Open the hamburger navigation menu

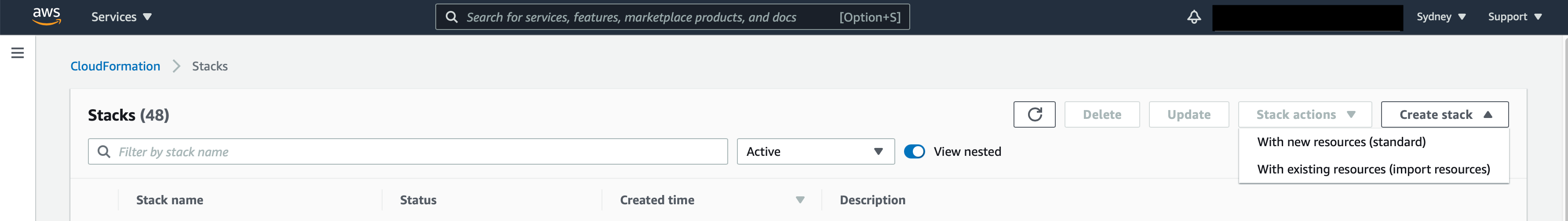[x=18, y=53]
